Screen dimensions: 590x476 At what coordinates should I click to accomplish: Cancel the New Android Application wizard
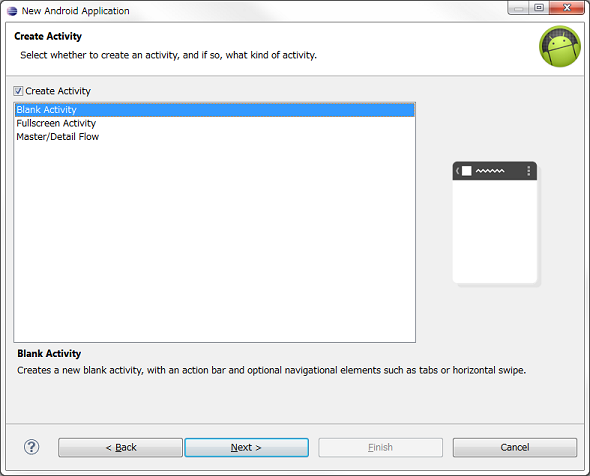pyautogui.click(x=515, y=447)
